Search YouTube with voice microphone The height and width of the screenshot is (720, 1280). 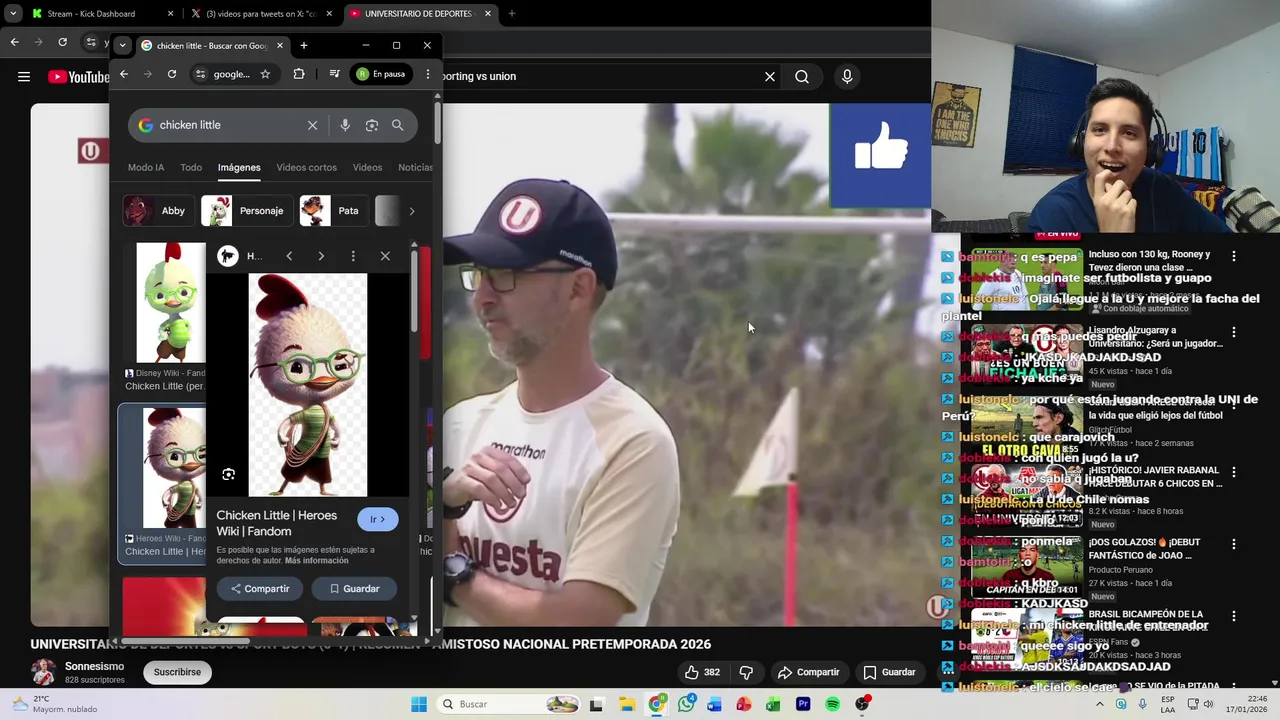(847, 76)
